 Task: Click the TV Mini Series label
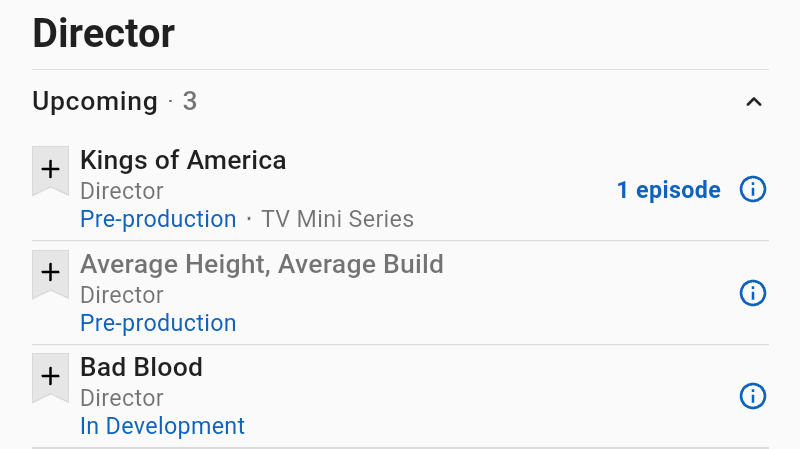[337, 219]
